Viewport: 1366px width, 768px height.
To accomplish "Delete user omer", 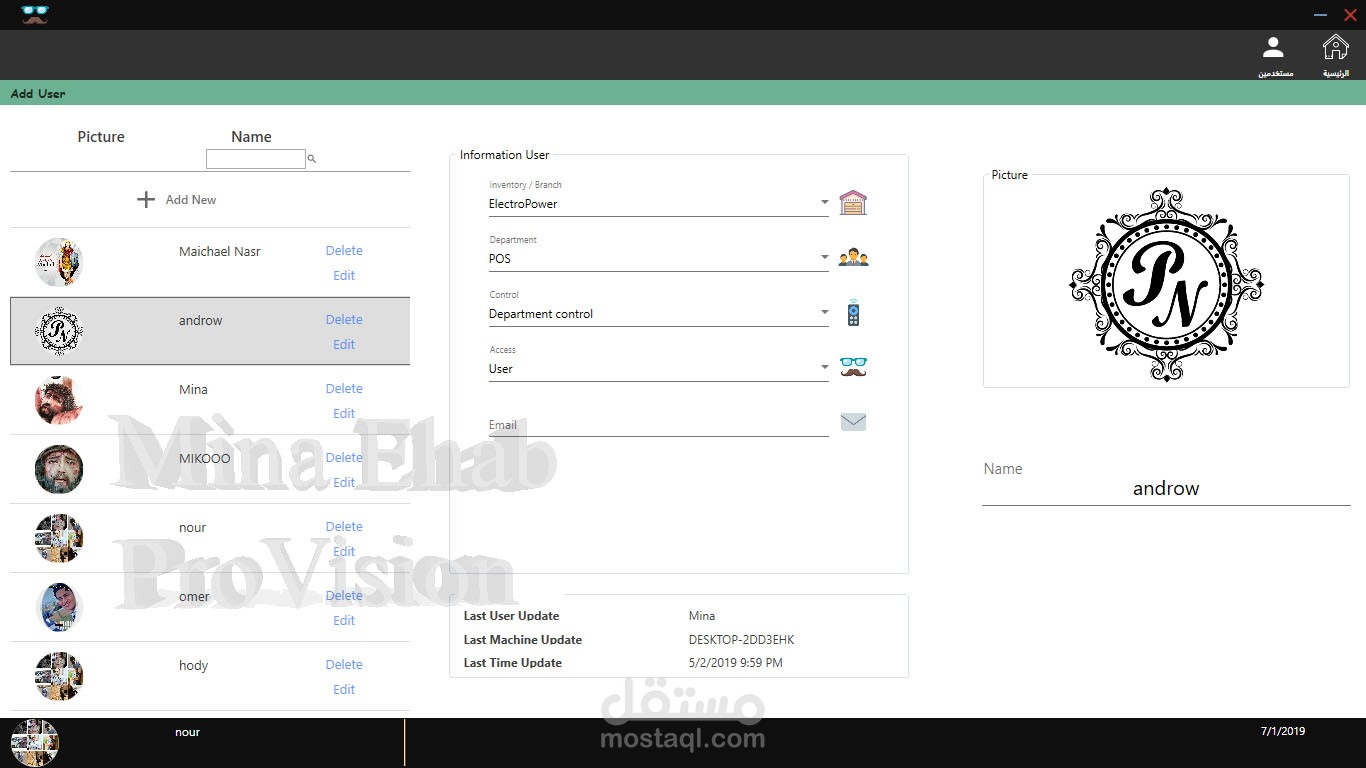I will click(x=344, y=596).
